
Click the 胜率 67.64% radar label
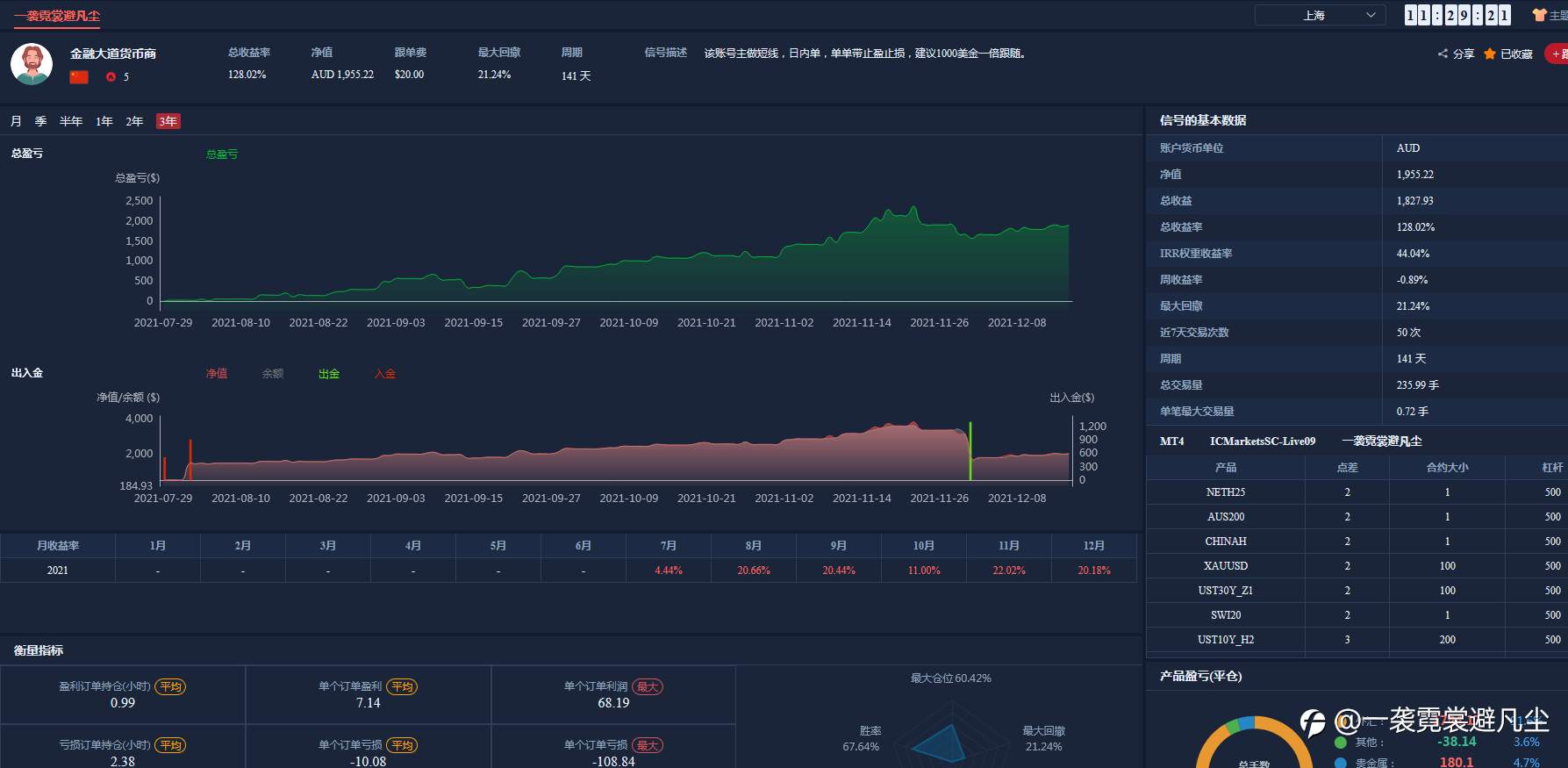click(862, 739)
